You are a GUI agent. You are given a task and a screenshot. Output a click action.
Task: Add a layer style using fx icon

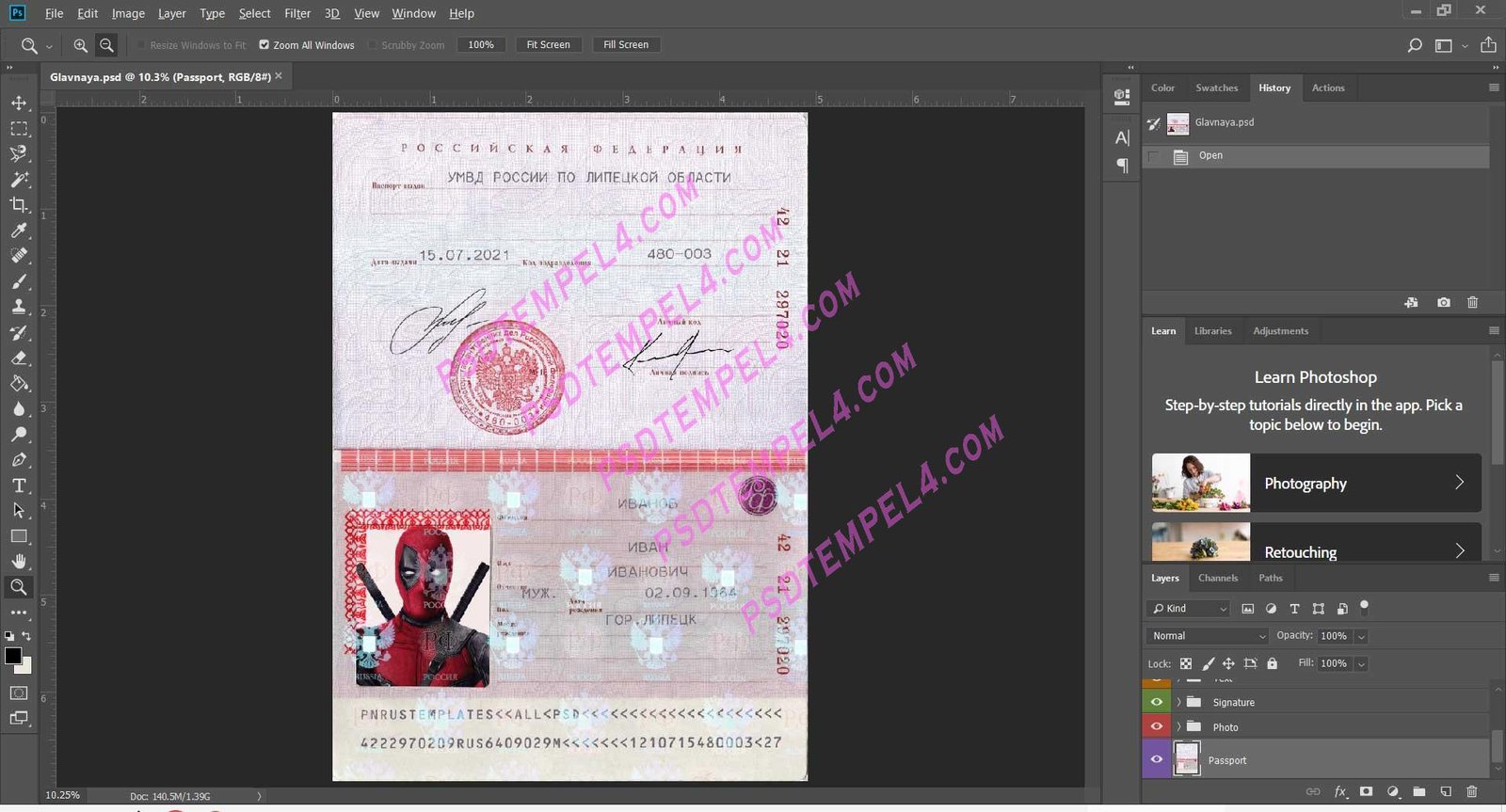[x=1340, y=792]
